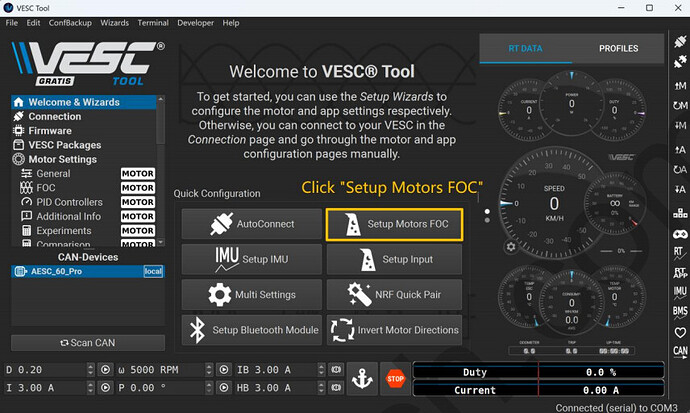Screen dimensions: 690x413
Task: Run RPM with play button beside 5000 RPM
Action: click(224, 369)
